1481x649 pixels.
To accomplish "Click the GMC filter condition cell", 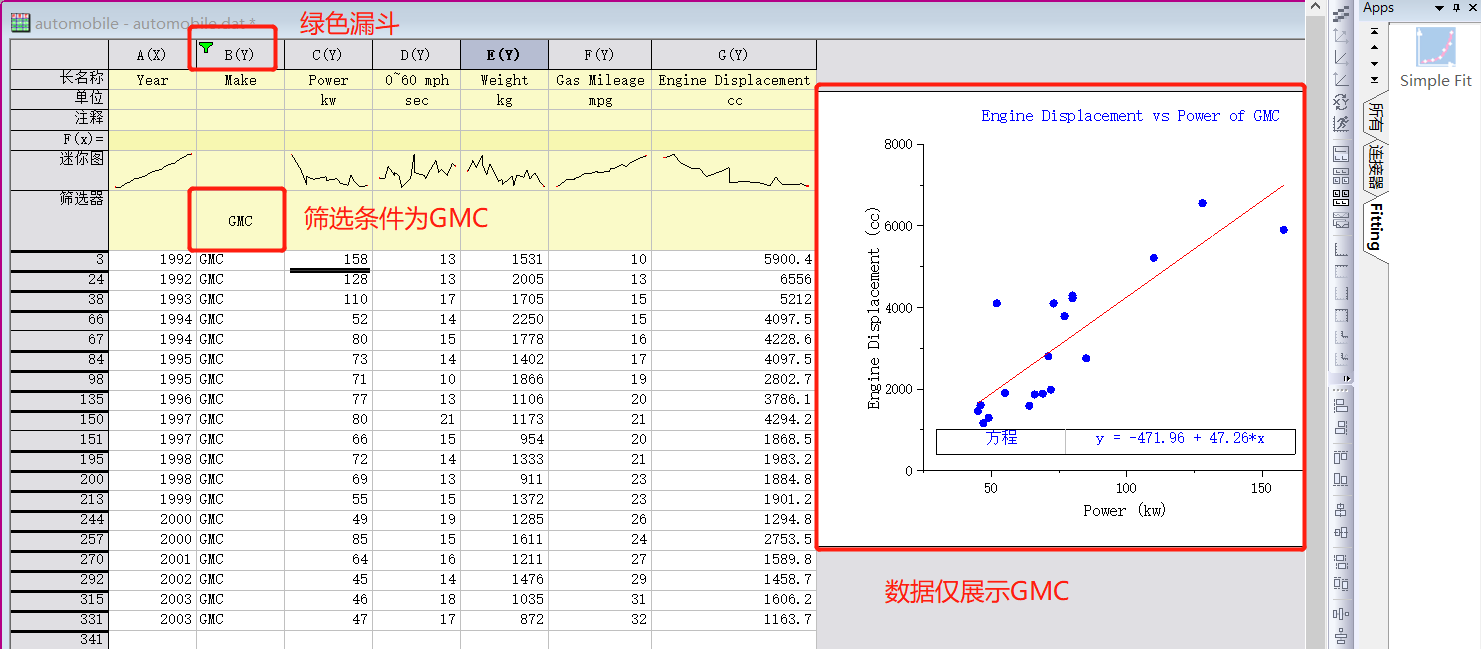I will click(240, 221).
